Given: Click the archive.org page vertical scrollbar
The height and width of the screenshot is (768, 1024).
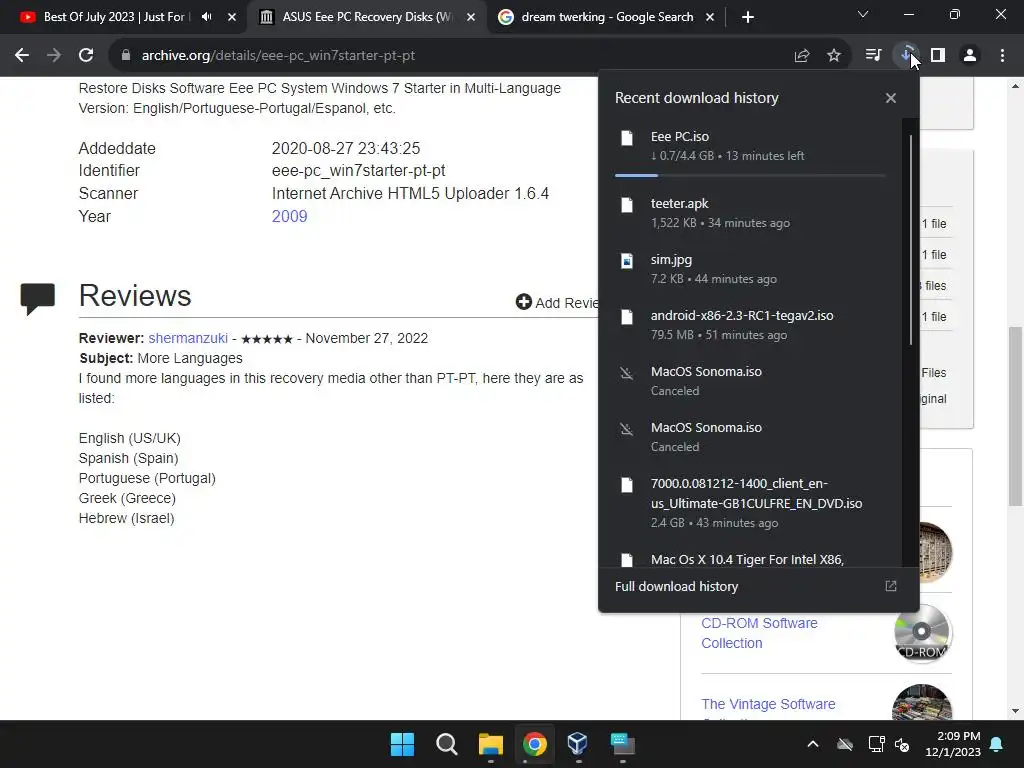Looking at the screenshot, I should [1015, 416].
